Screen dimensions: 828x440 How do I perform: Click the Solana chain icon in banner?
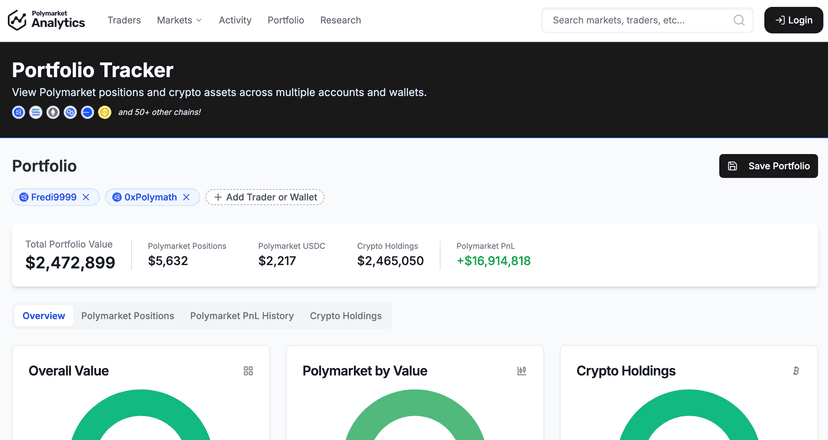(x=36, y=113)
